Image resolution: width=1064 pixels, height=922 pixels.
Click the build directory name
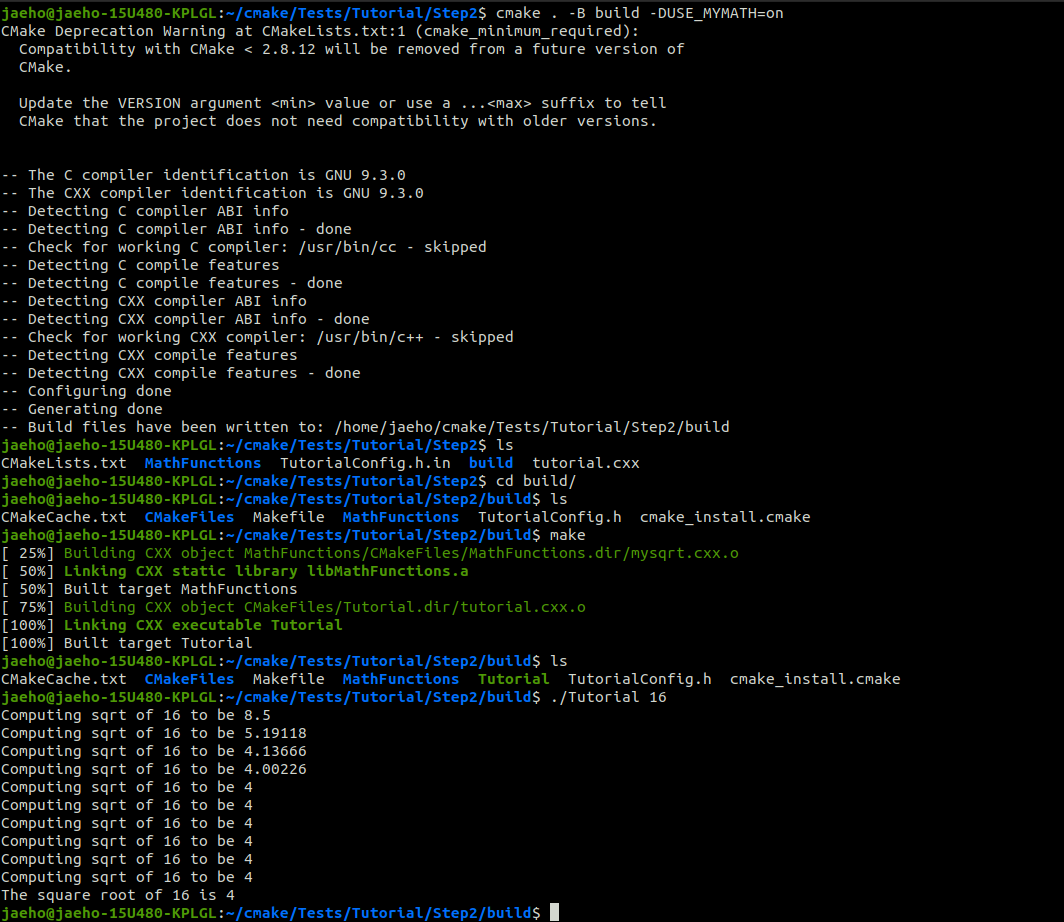tap(490, 462)
